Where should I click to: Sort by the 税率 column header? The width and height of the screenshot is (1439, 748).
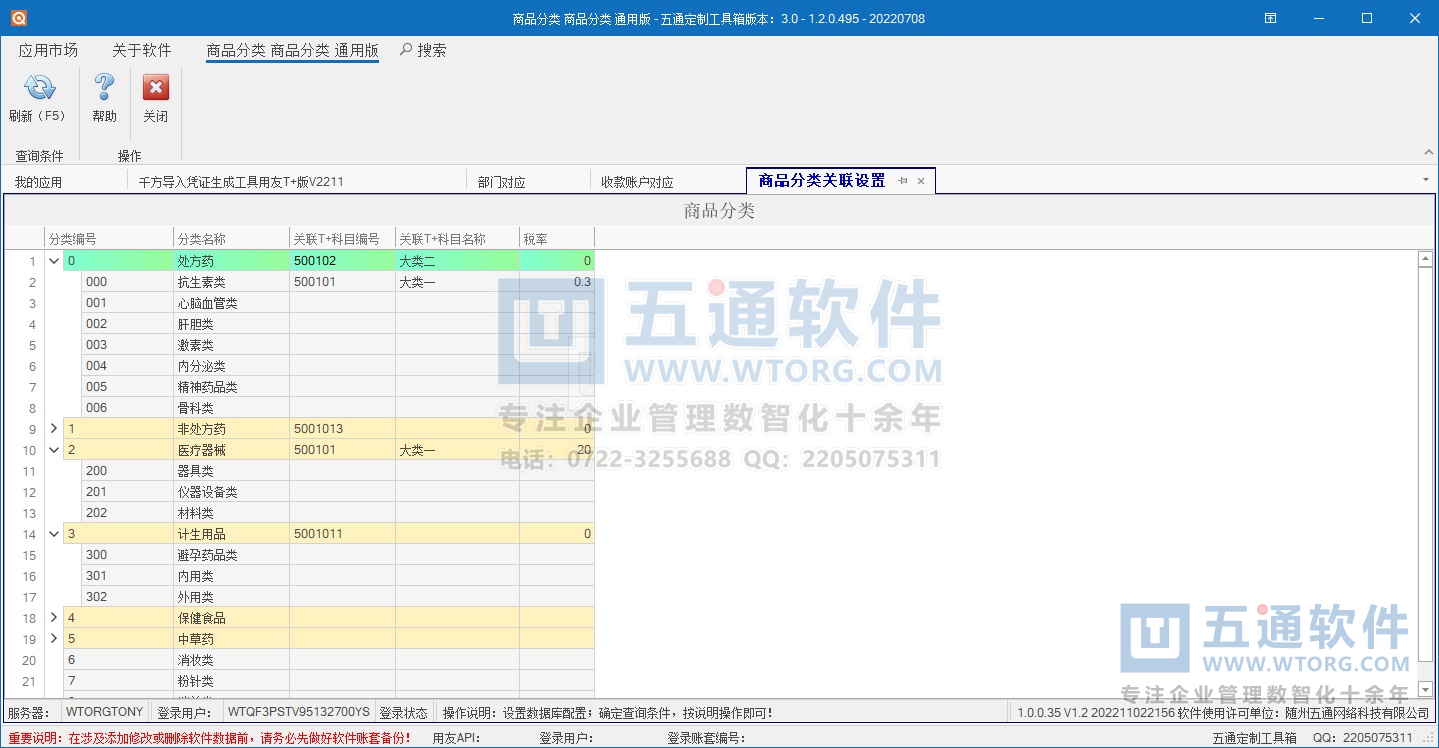coord(556,239)
